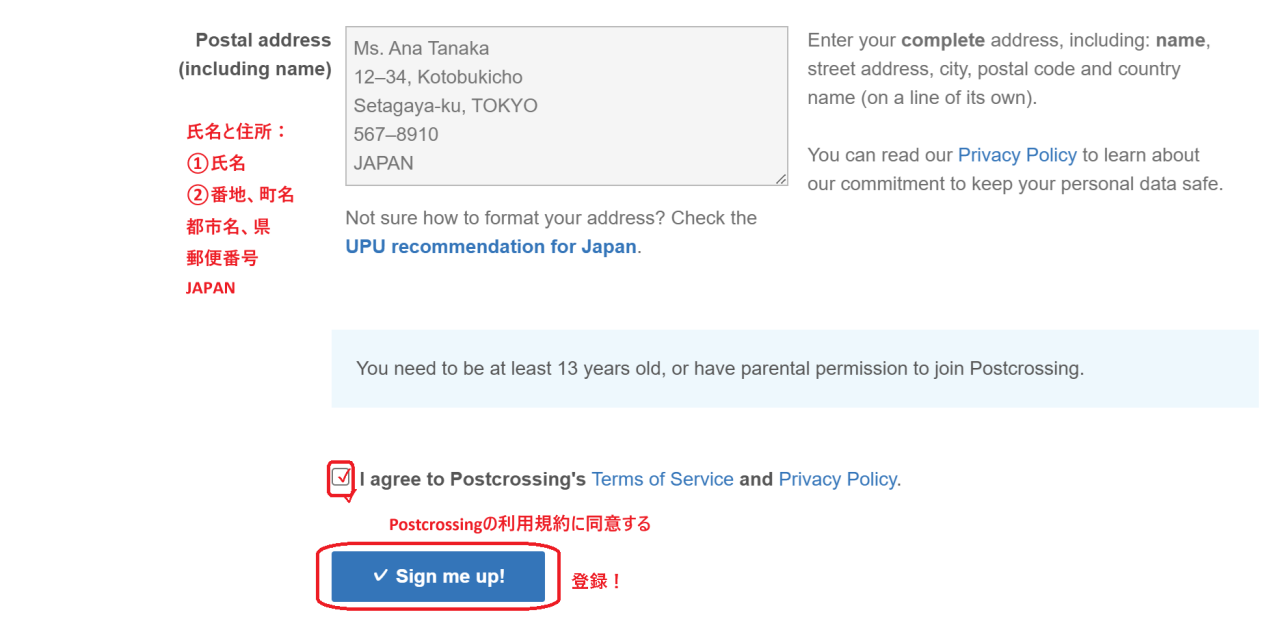1280x619 pixels.
Task: Open Privacy Policy link beside Terms of Service
Action: [x=837, y=479]
